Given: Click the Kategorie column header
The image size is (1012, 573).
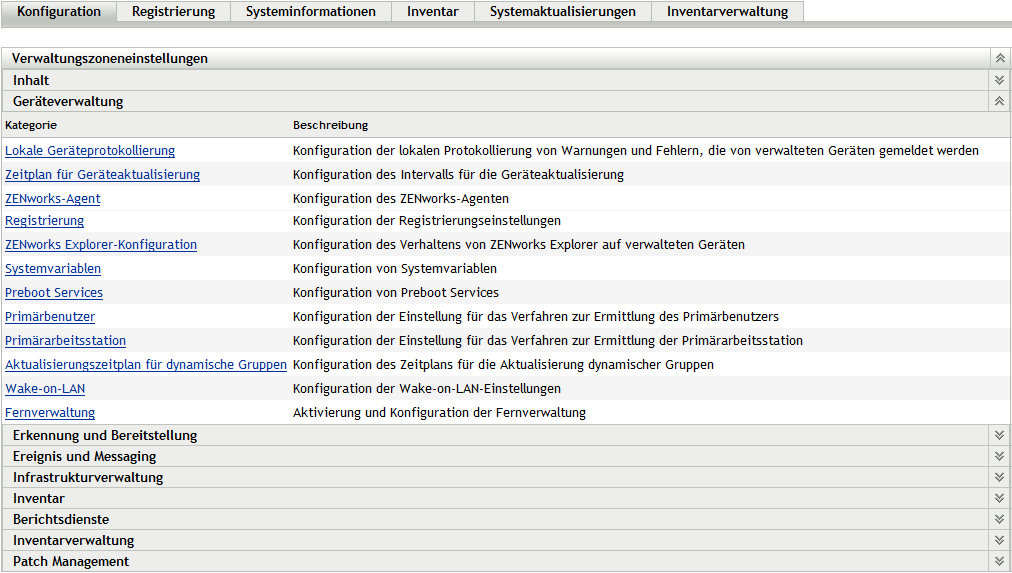Looking at the screenshot, I should 31,125.
